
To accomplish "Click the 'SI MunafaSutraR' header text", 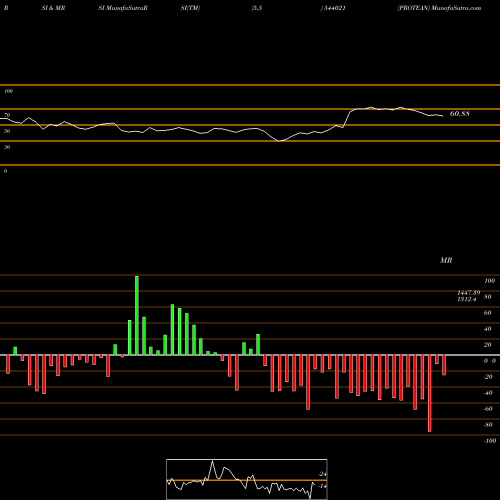I will pyautogui.click(x=123, y=8).
